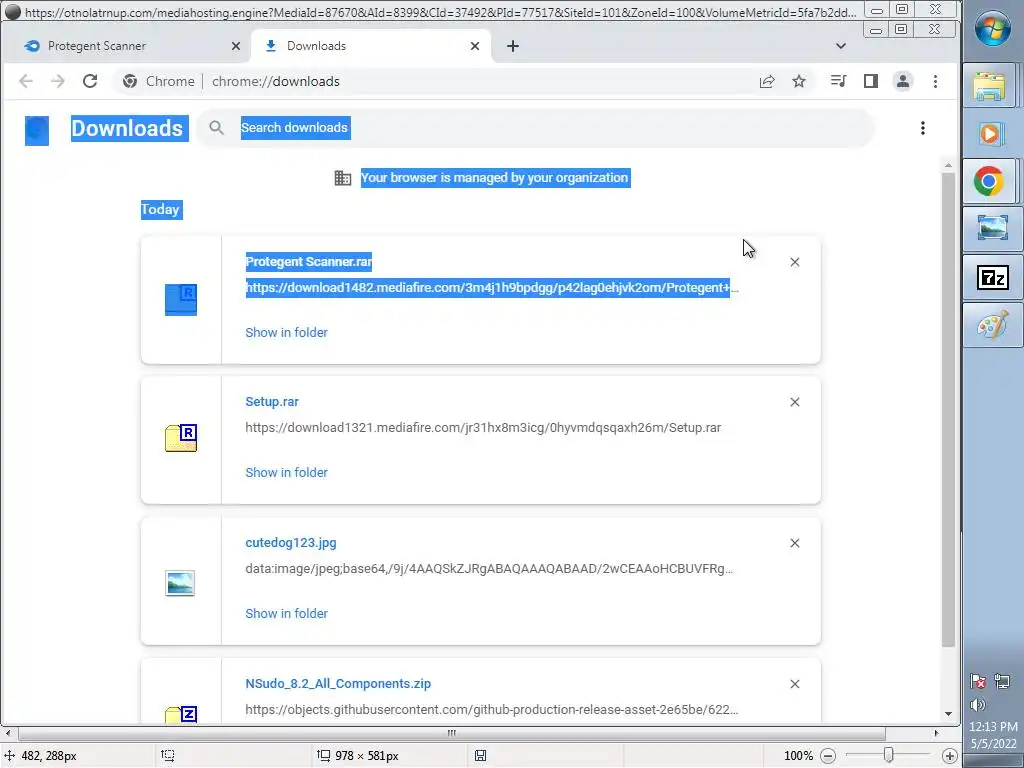Screen dimensions: 1024x768
Task: Click the zoom out minus button
Action: (827, 756)
